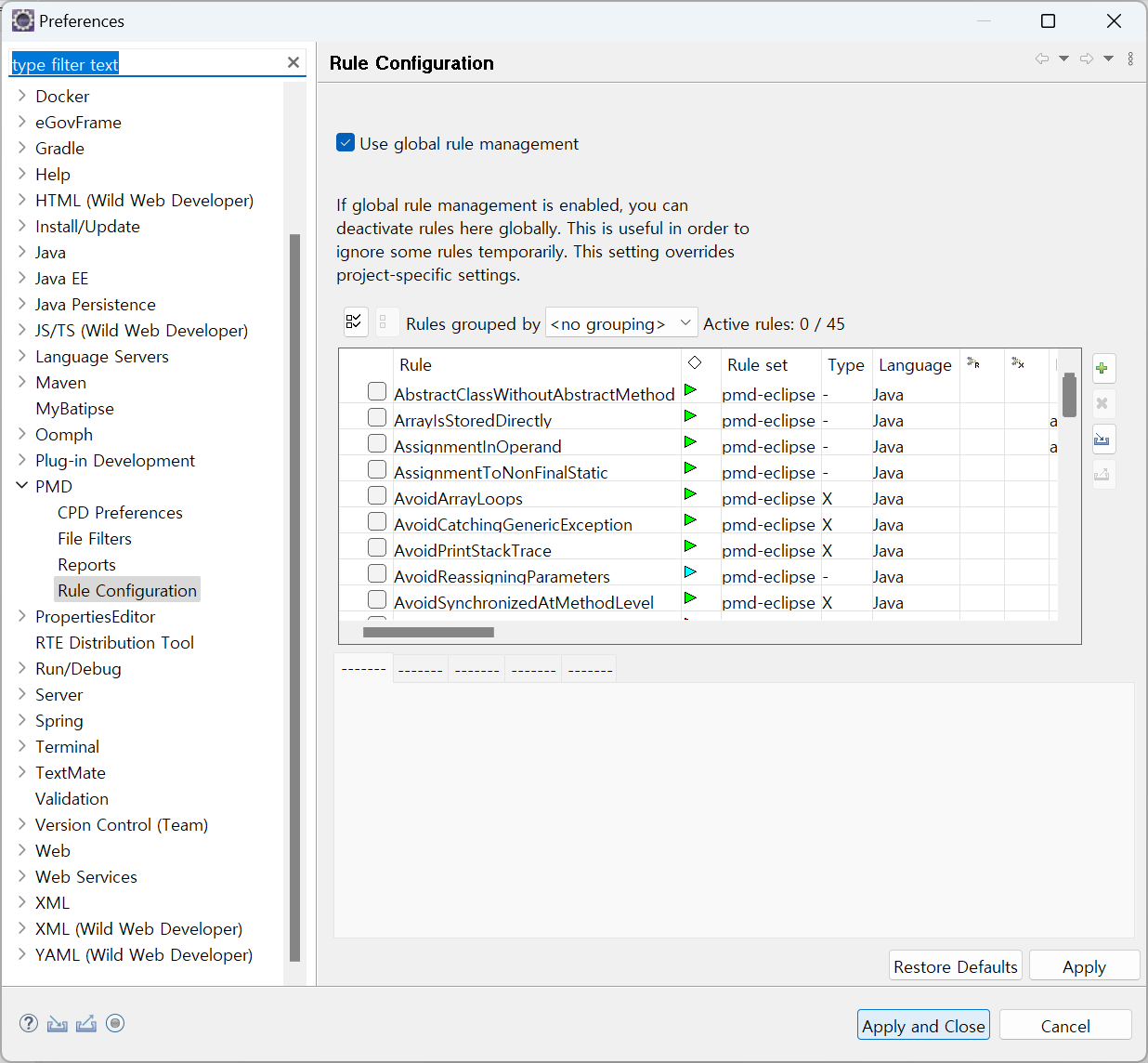1148x1063 pixels.
Task: Click the import rule set icon beside table
Action: click(1102, 439)
